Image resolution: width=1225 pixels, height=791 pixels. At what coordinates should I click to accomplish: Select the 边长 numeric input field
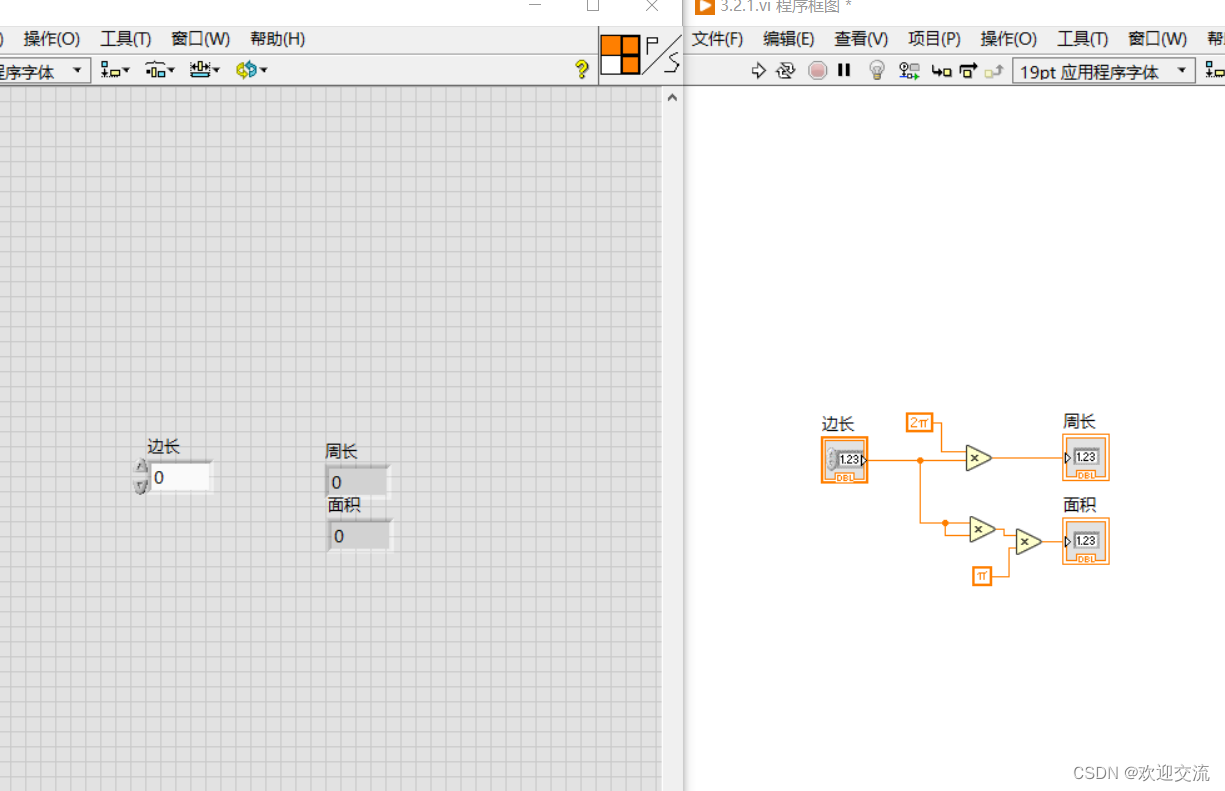(180, 477)
